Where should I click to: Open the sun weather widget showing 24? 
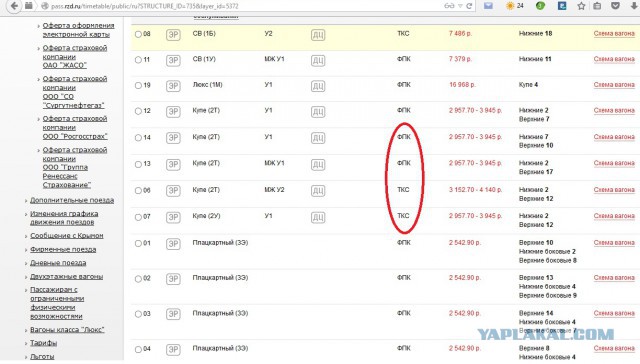[515, 6]
